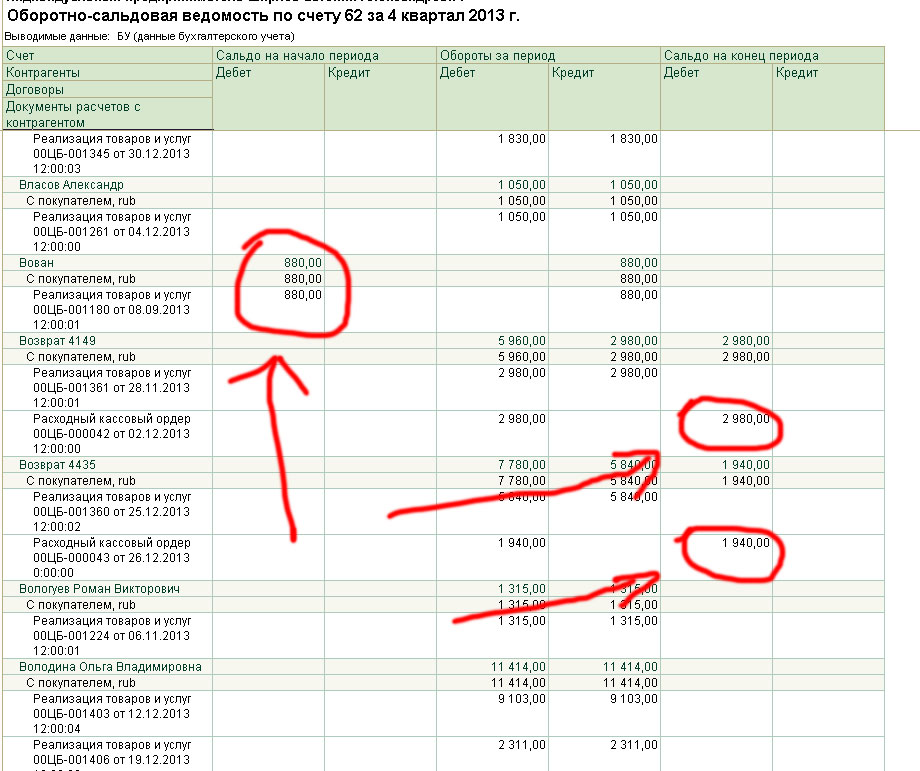This screenshot has width=920, height=771.
Task: Open cash order 00ЦБ-000043 dated 26.12.2013
Action: point(111,558)
